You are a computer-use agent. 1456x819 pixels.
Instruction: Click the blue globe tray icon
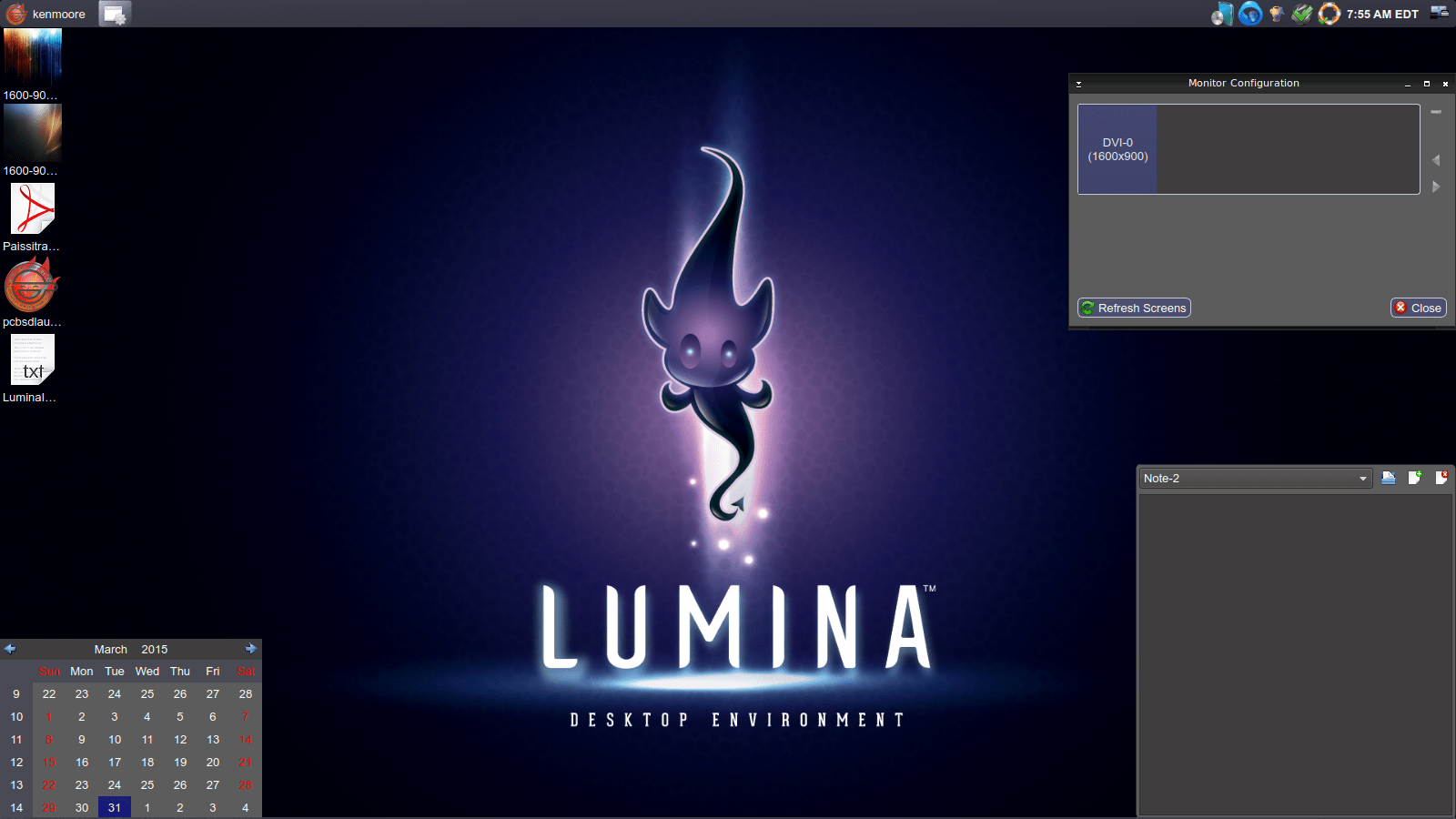pyautogui.click(x=1250, y=14)
